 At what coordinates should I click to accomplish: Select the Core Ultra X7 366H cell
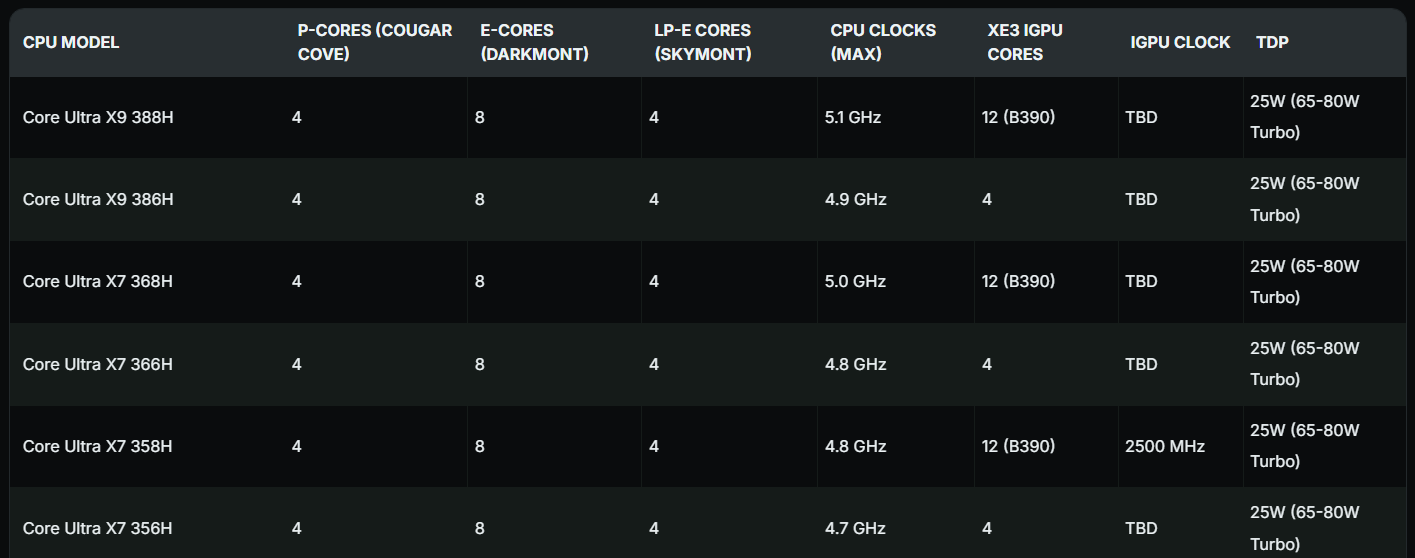coord(98,364)
